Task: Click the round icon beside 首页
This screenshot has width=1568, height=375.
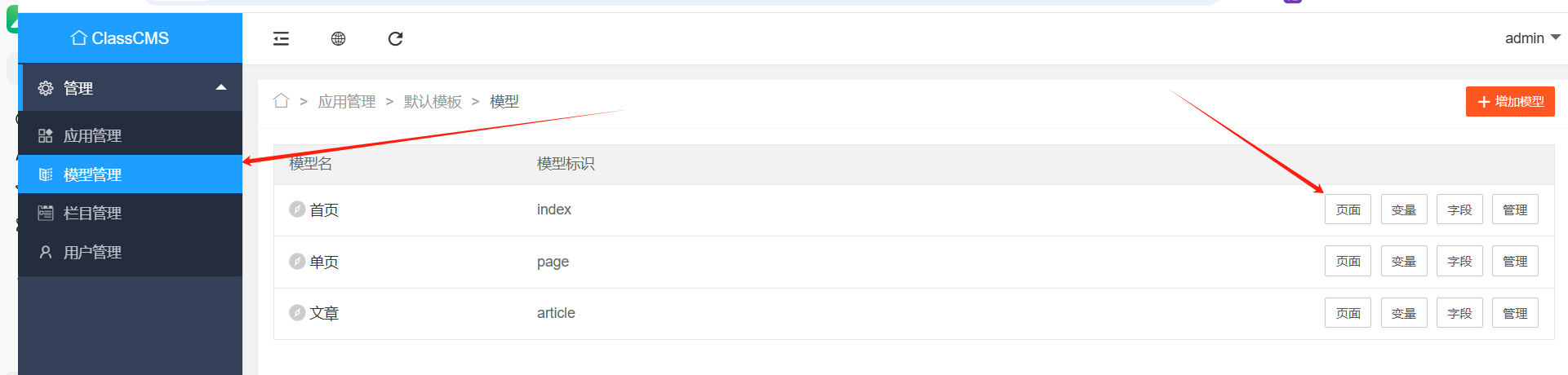Action: click(297, 210)
